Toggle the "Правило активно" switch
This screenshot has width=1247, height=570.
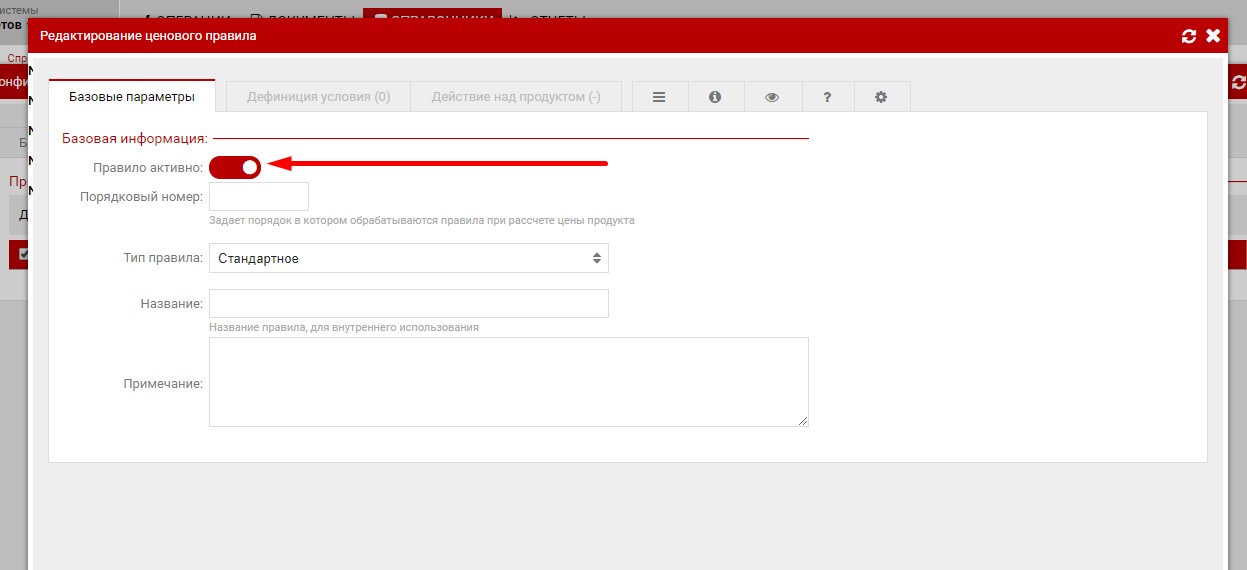(235, 167)
